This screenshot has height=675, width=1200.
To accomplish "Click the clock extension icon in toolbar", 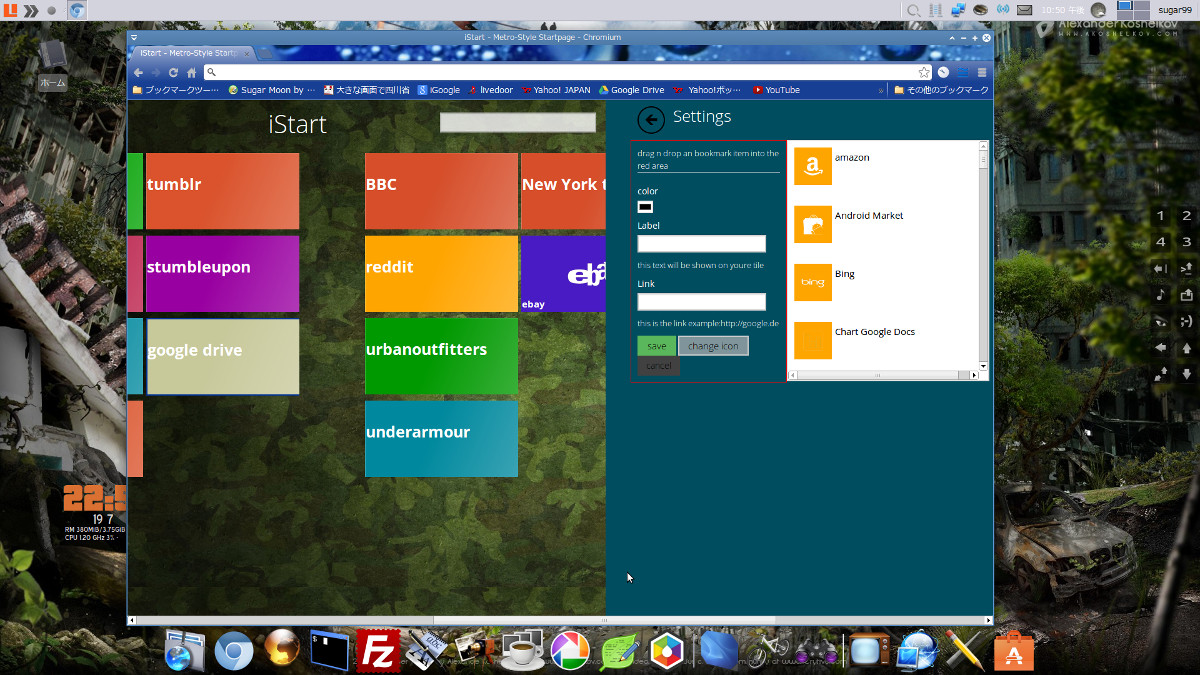I will [x=943, y=72].
